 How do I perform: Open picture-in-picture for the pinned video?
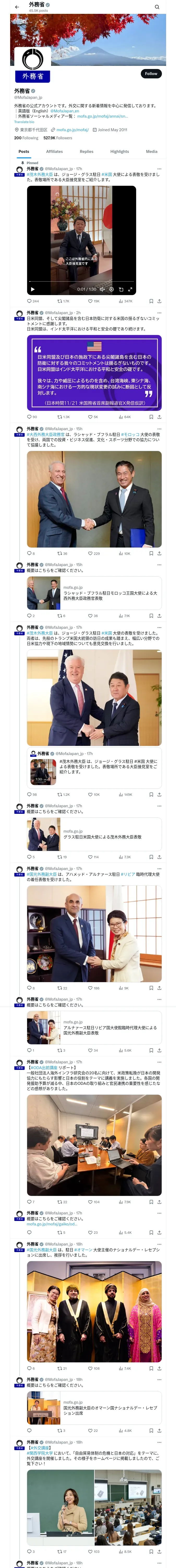pos(121,289)
